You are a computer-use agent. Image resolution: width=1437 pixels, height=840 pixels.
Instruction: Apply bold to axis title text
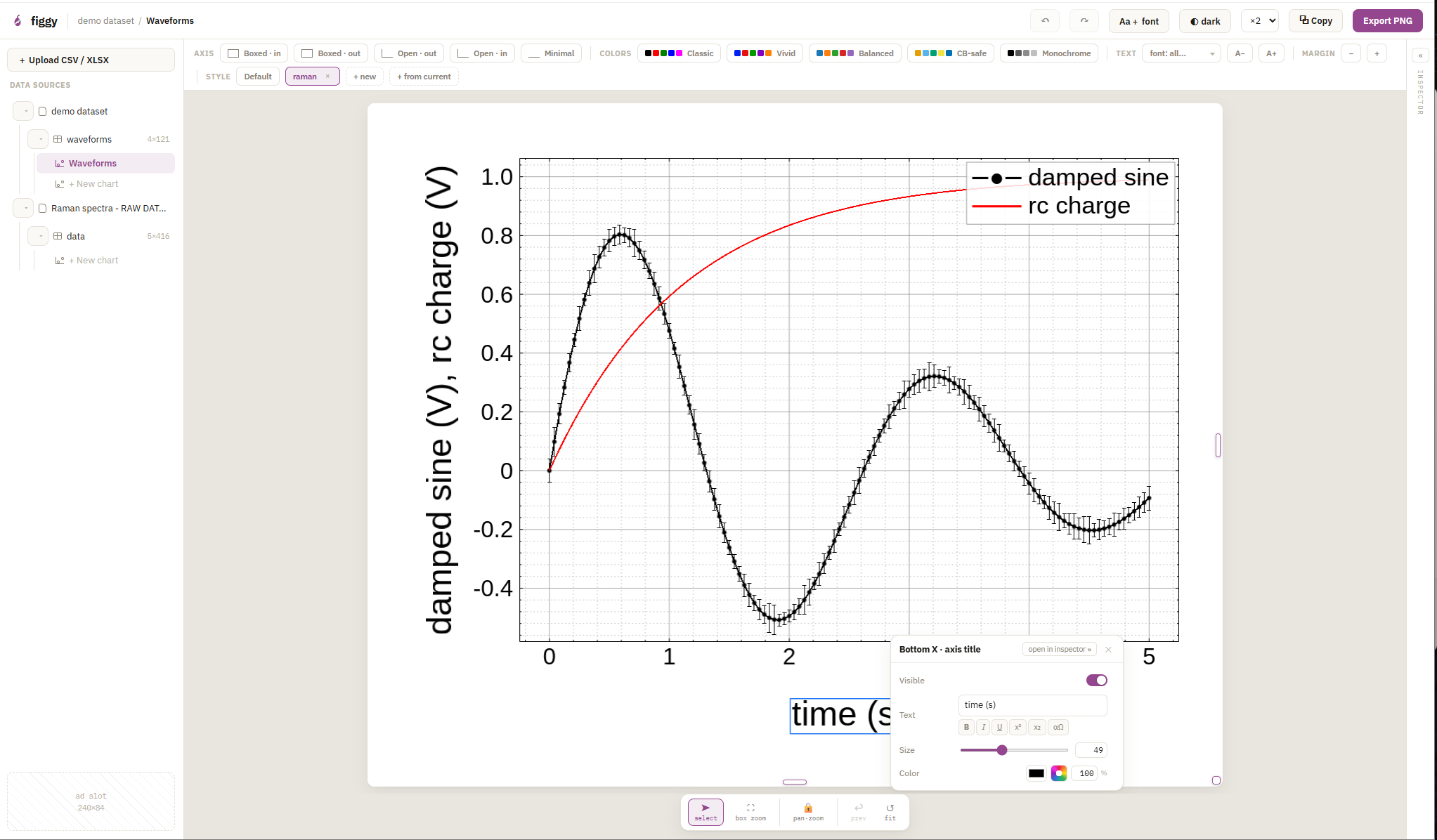(966, 727)
